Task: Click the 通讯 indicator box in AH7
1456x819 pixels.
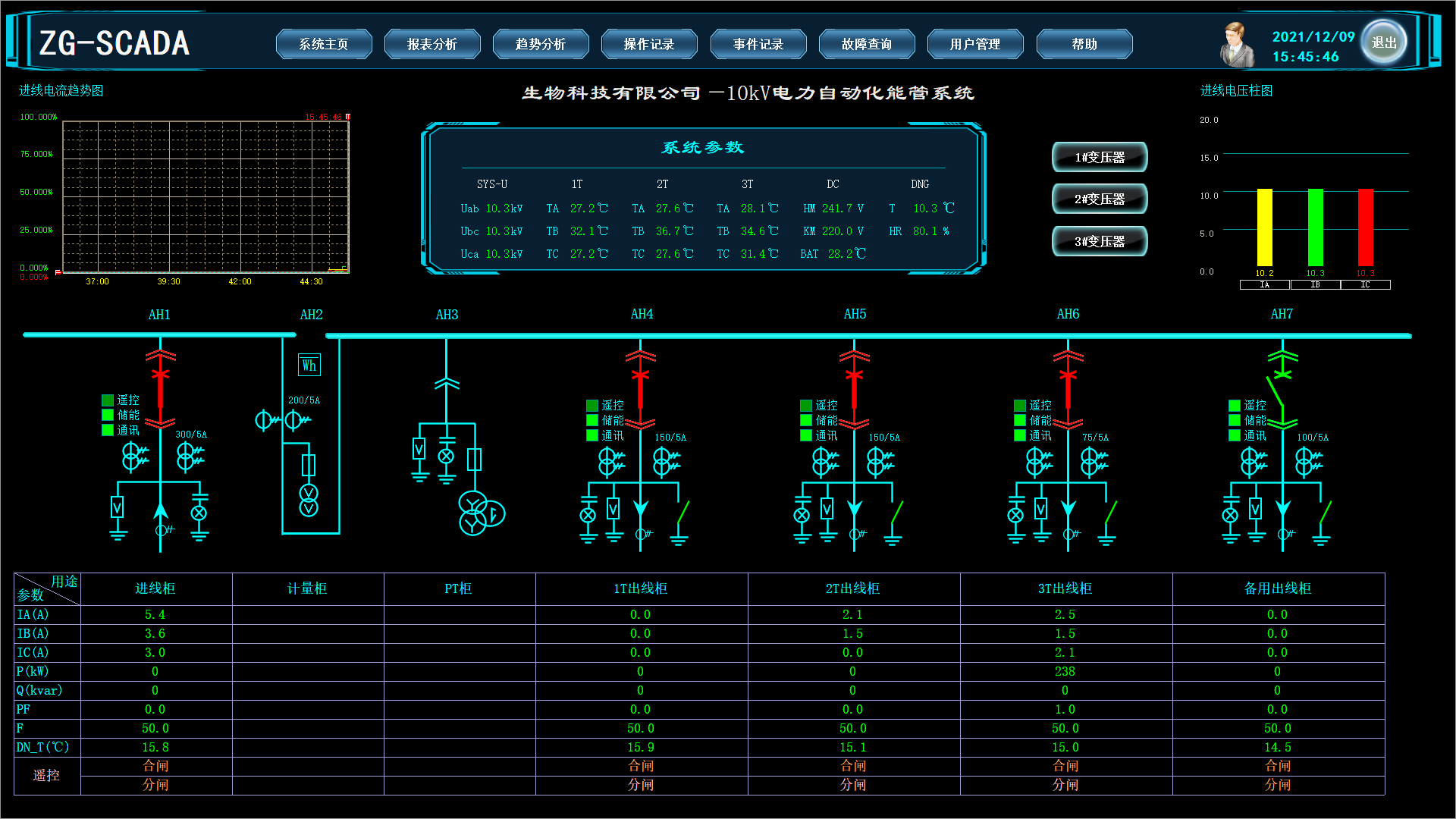Action: tap(1235, 435)
